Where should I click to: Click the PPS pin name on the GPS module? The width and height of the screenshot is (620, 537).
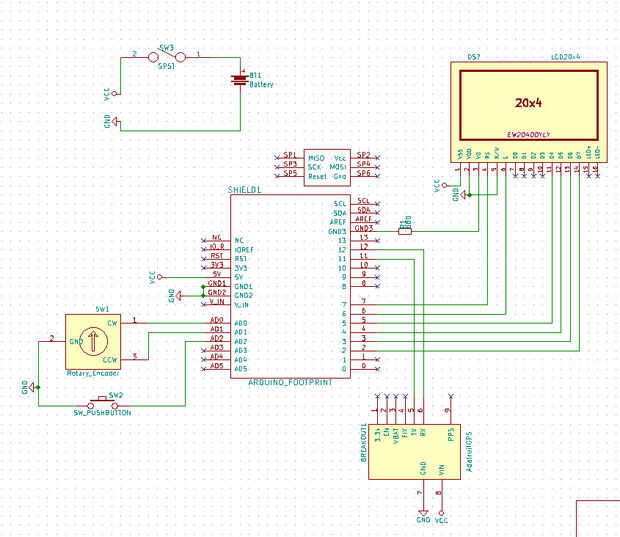pos(451,435)
